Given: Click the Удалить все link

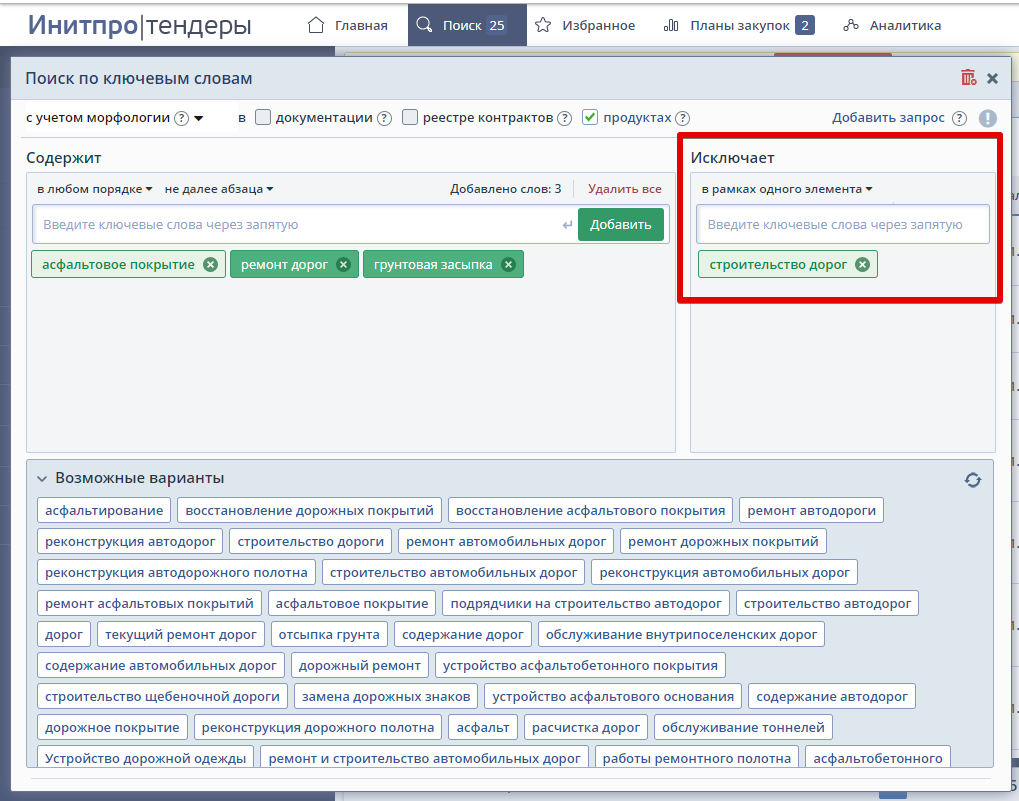Looking at the screenshot, I should 625,189.
